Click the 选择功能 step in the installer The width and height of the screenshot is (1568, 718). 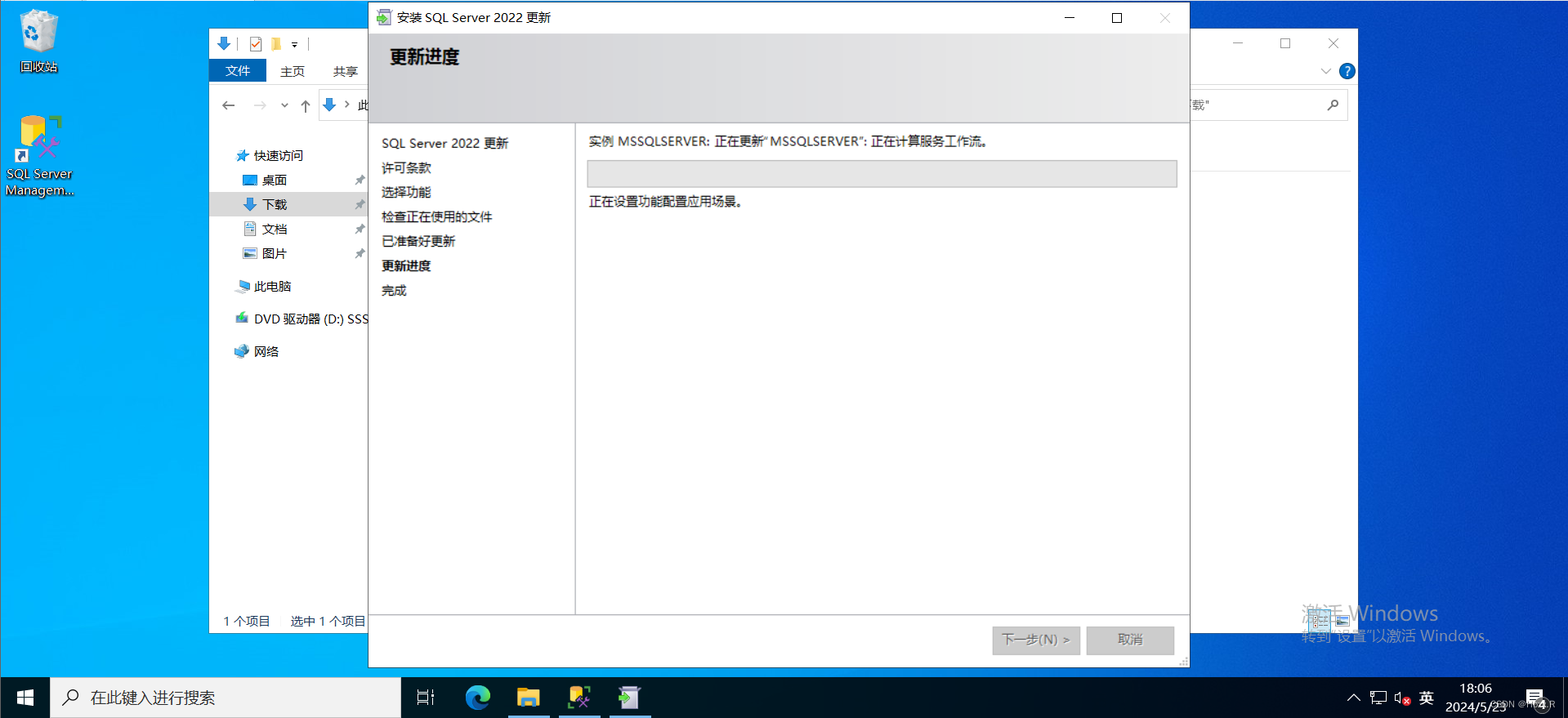pyautogui.click(x=406, y=192)
